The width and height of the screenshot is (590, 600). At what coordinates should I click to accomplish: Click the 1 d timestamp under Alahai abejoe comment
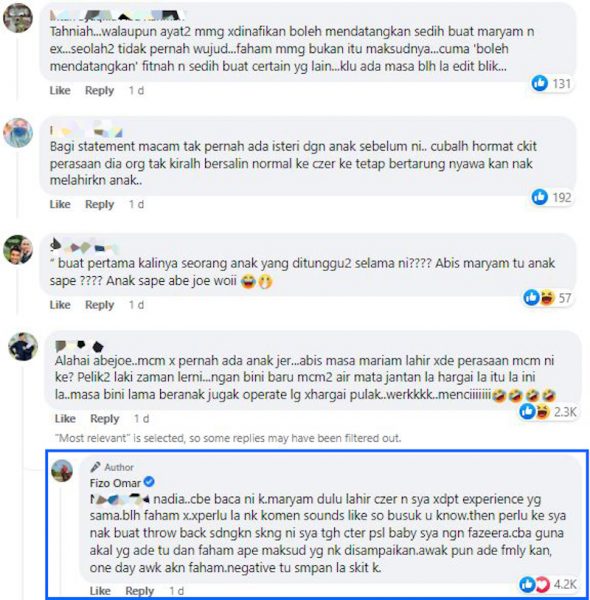[141, 419]
